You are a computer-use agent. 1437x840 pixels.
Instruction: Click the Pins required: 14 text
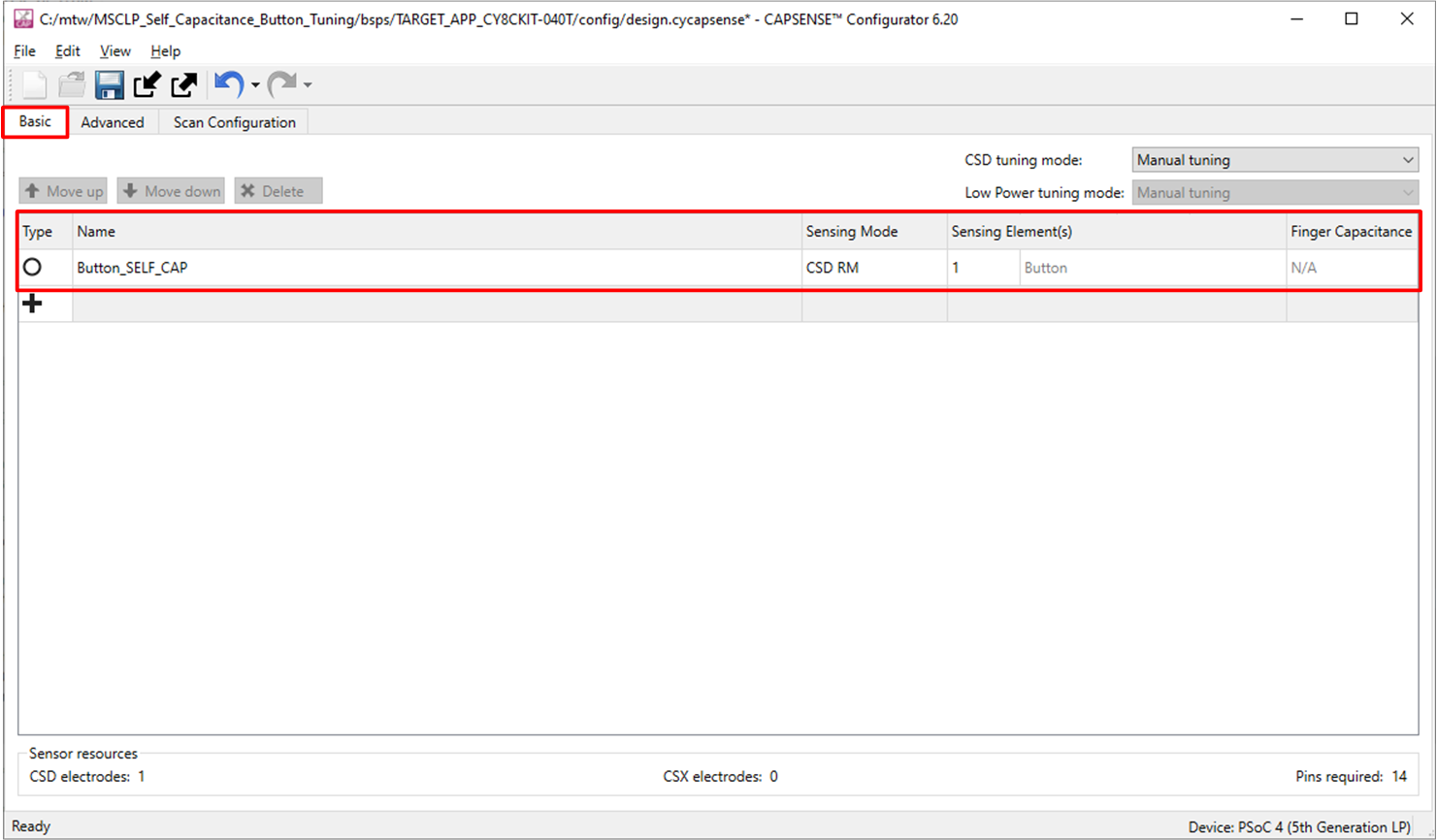pyautogui.click(x=1351, y=777)
